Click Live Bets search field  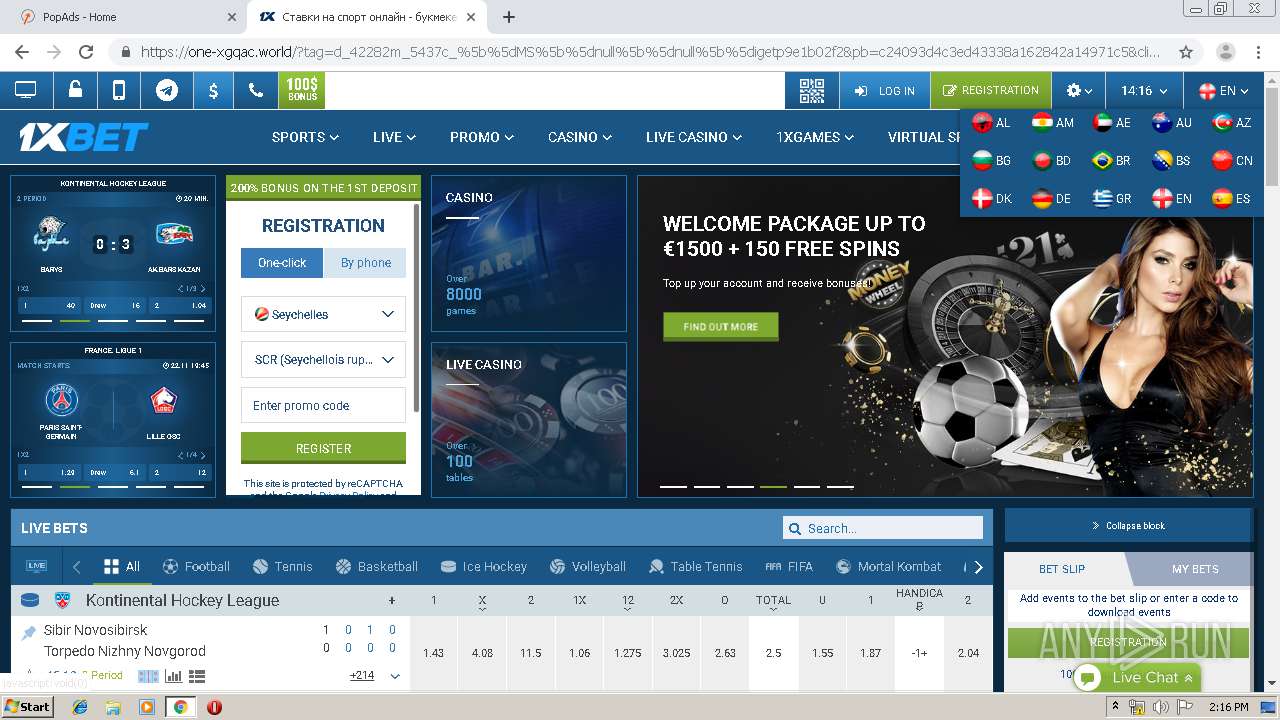coord(883,528)
